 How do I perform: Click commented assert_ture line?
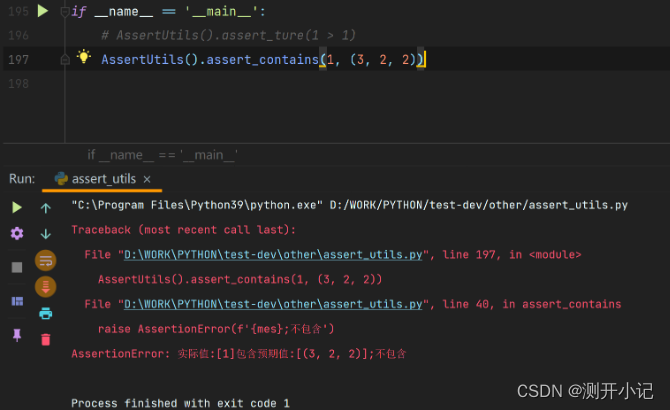[229, 35]
